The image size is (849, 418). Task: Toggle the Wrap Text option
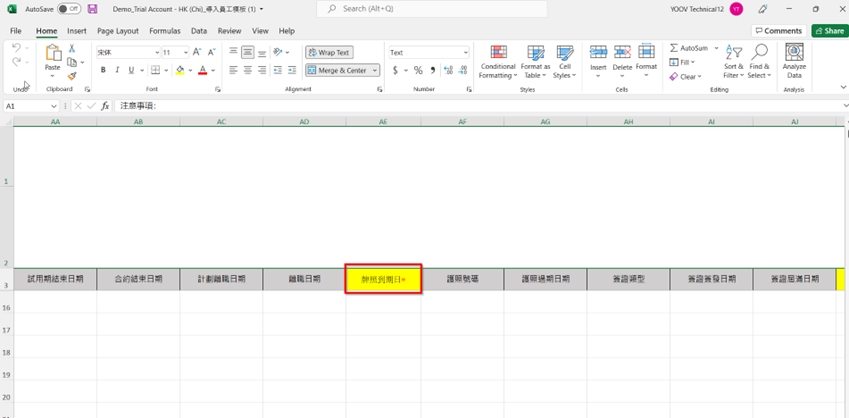(329, 52)
